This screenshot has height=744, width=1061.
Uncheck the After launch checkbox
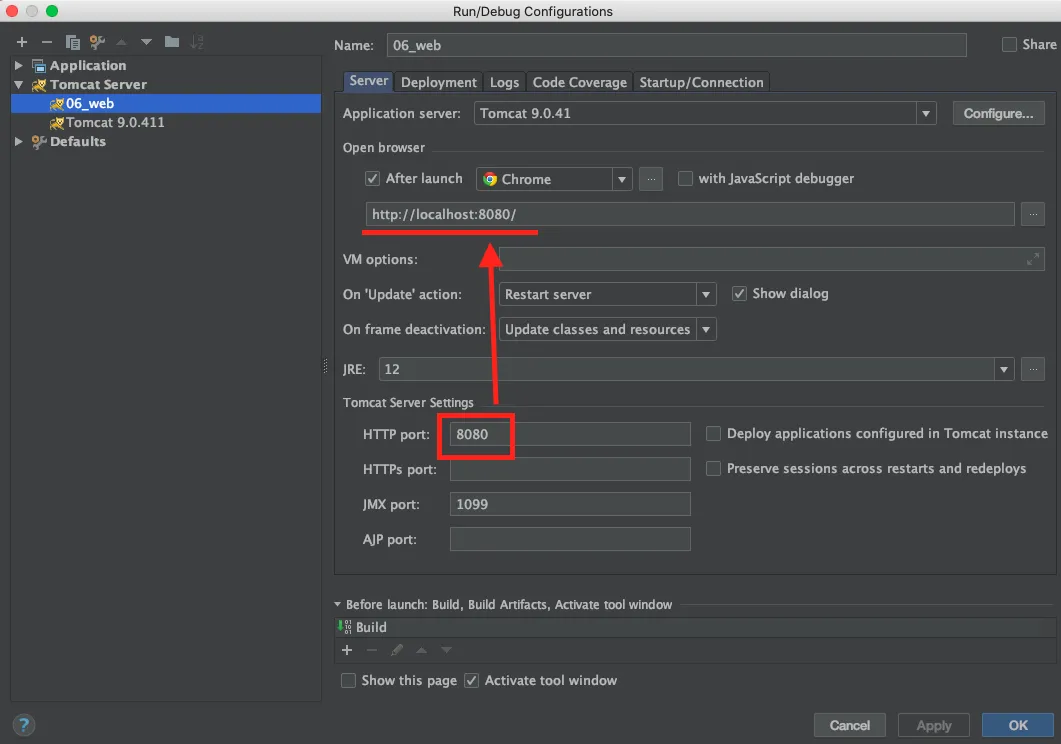(x=372, y=179)
